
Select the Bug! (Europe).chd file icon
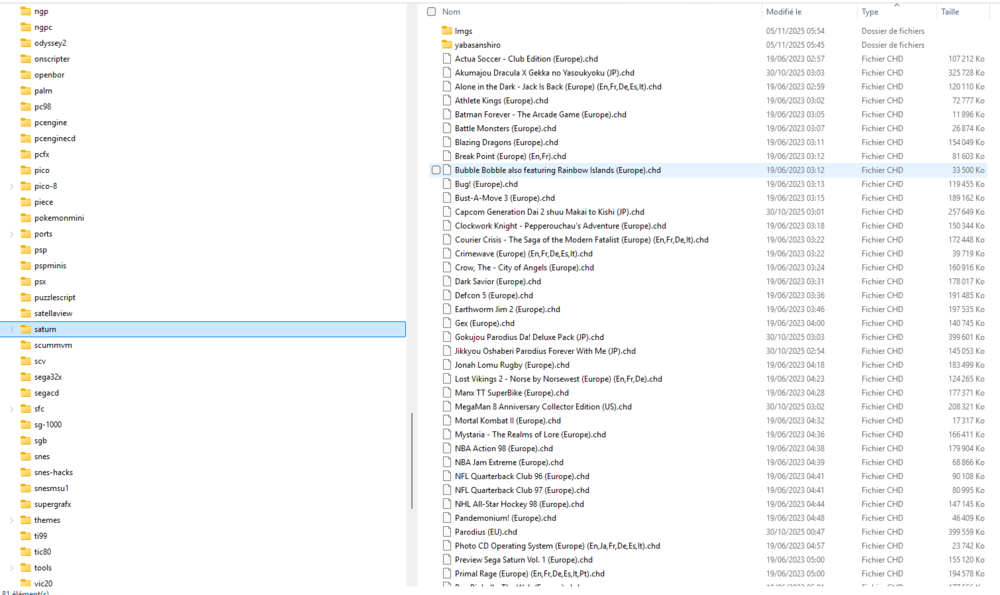coord(447,184)
